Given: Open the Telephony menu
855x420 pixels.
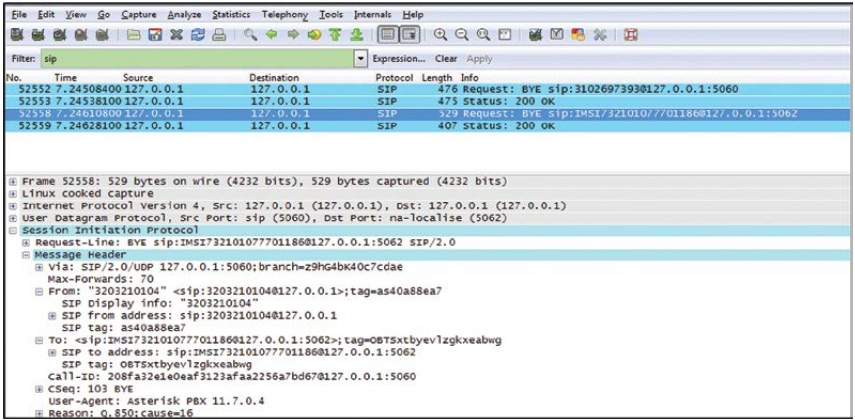Looking at the screenshot, I should pos(284,15).
